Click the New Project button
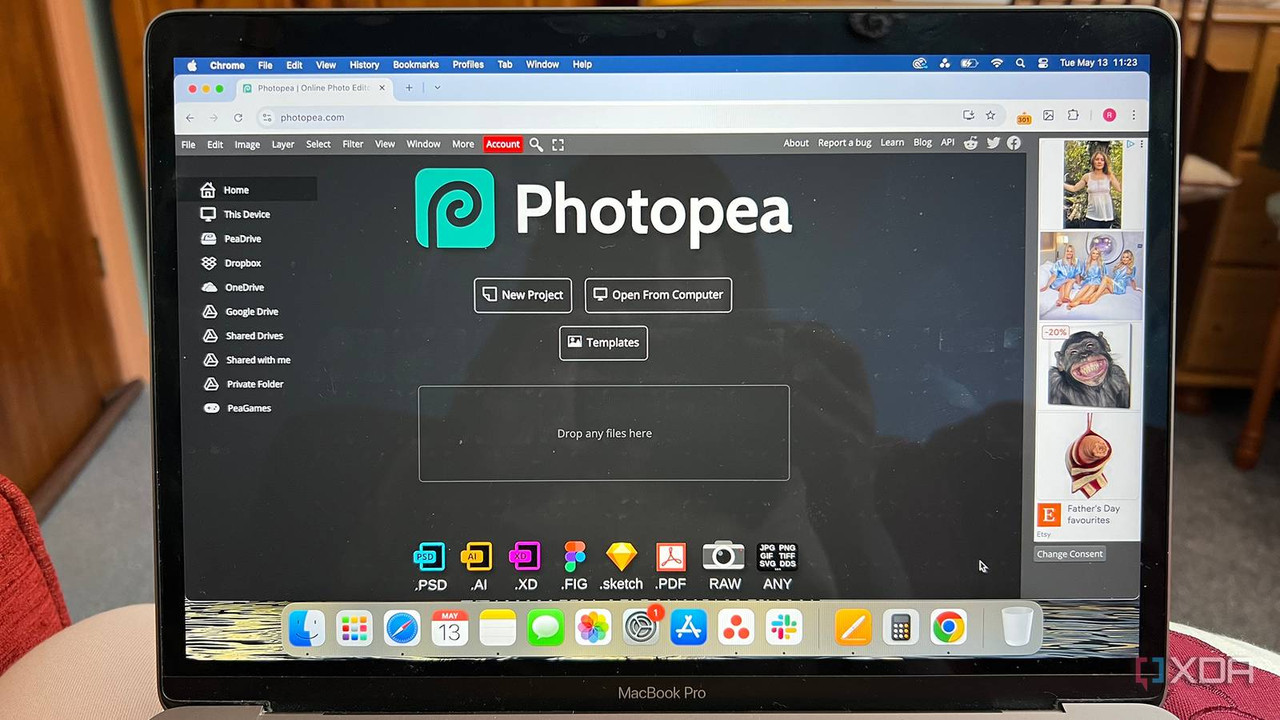 (x=523, y=295)
